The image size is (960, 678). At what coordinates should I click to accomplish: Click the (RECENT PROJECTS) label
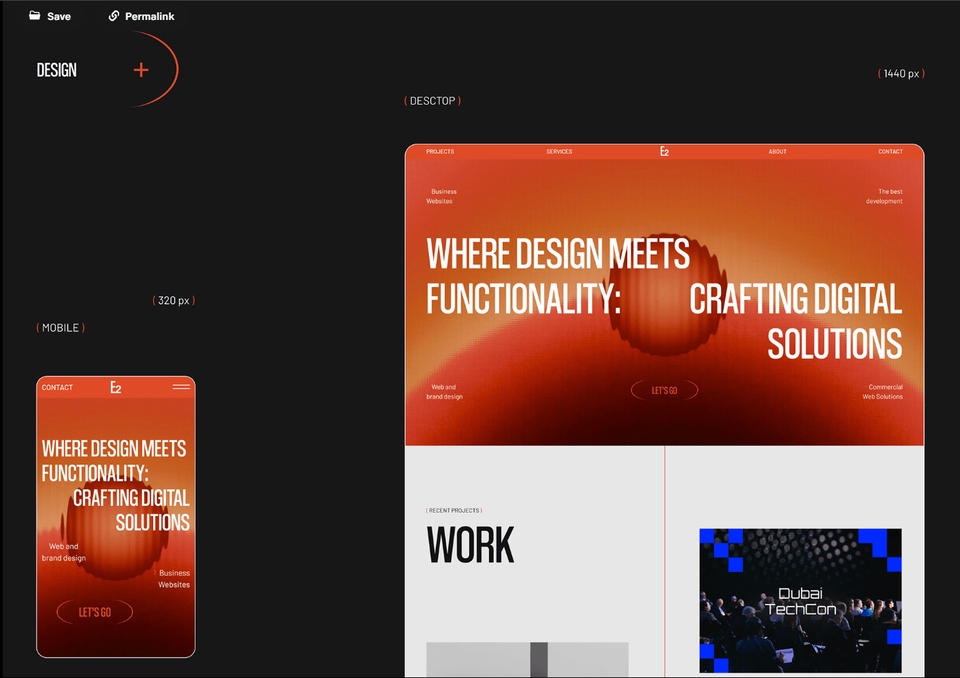453,510
